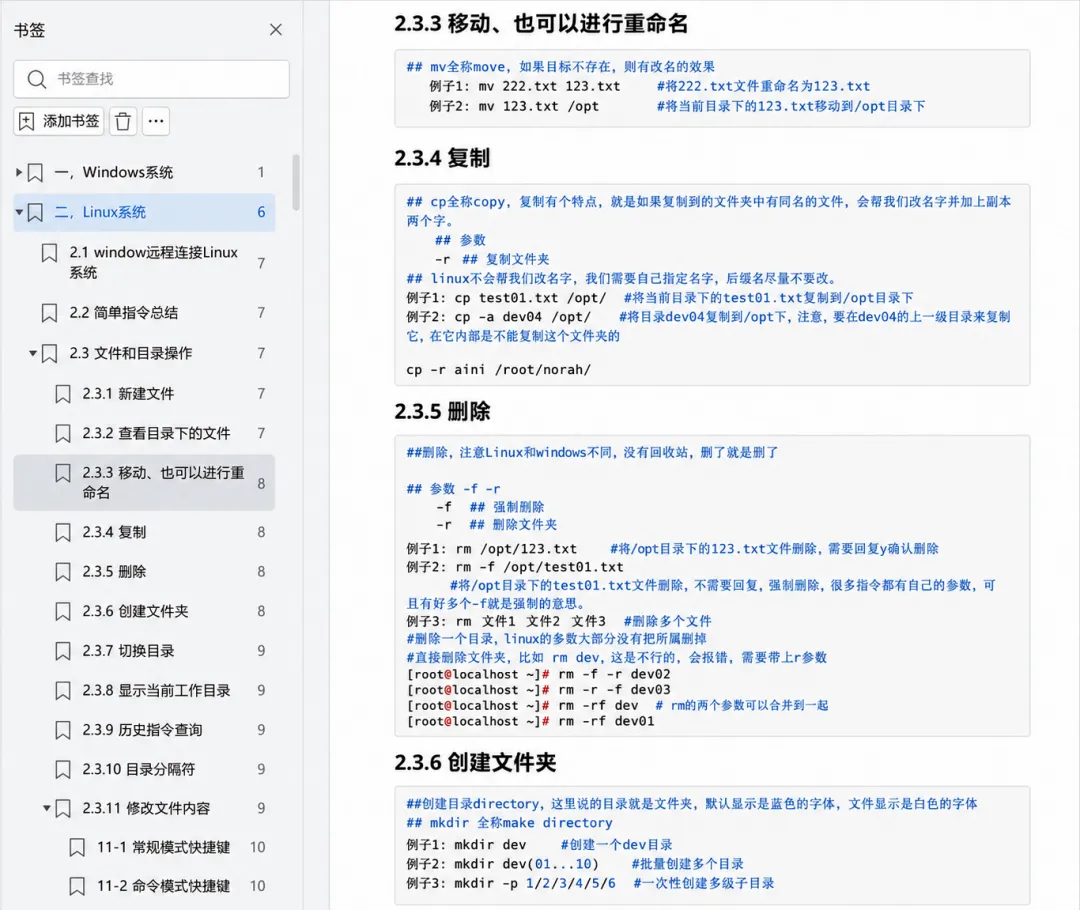Expand the 一，Windows系统 bookmark arrow
The width and height of the screenshot is (1080, 910).
point(19,172)
